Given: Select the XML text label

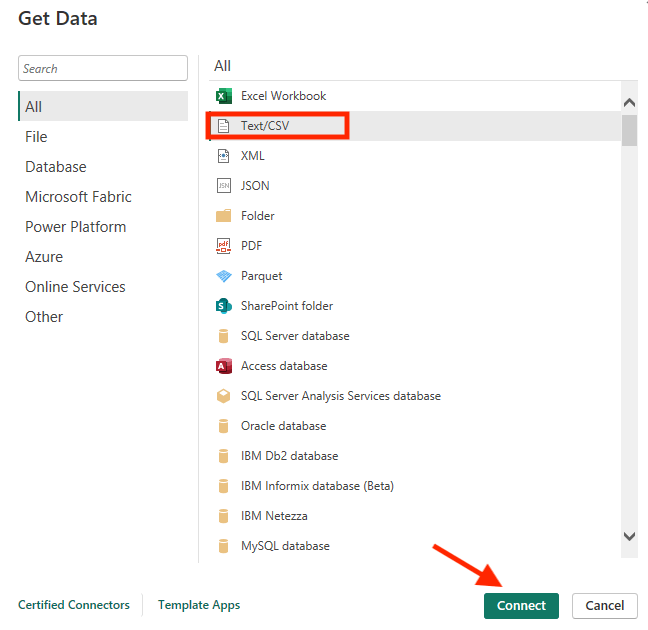Looking at the screenshot, I should point(253,156).
